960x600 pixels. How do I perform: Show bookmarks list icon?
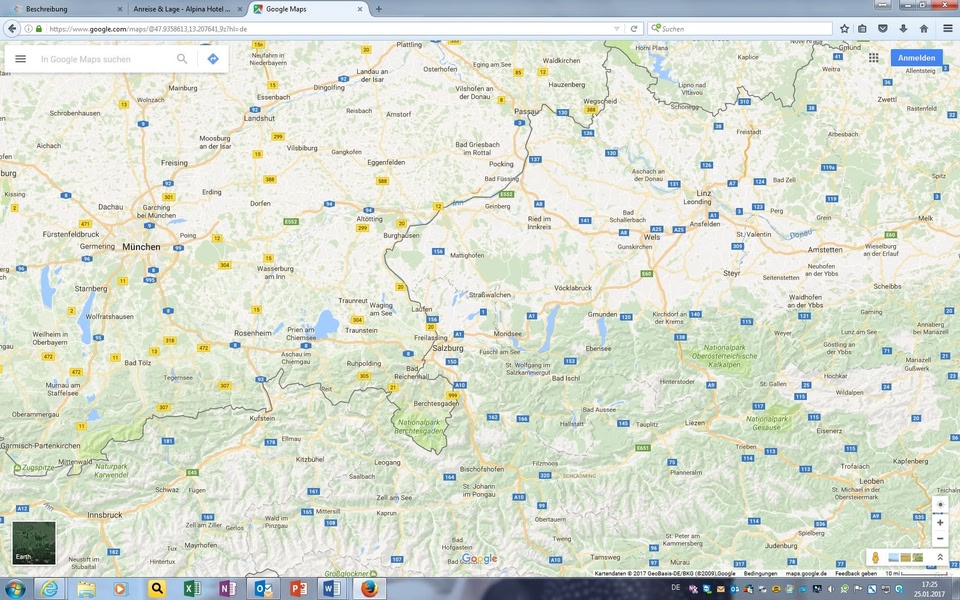click(862, 29)
